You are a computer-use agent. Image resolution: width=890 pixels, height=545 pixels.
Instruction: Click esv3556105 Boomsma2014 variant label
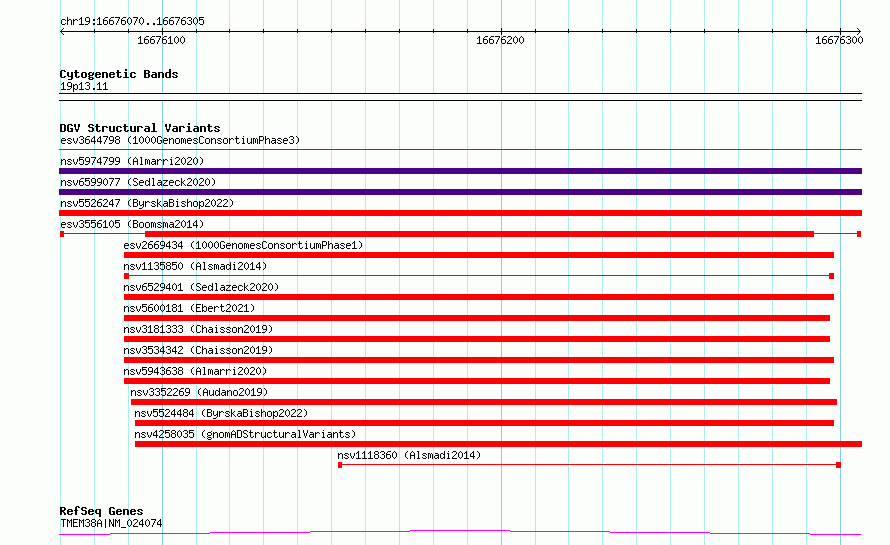point(132,224)
